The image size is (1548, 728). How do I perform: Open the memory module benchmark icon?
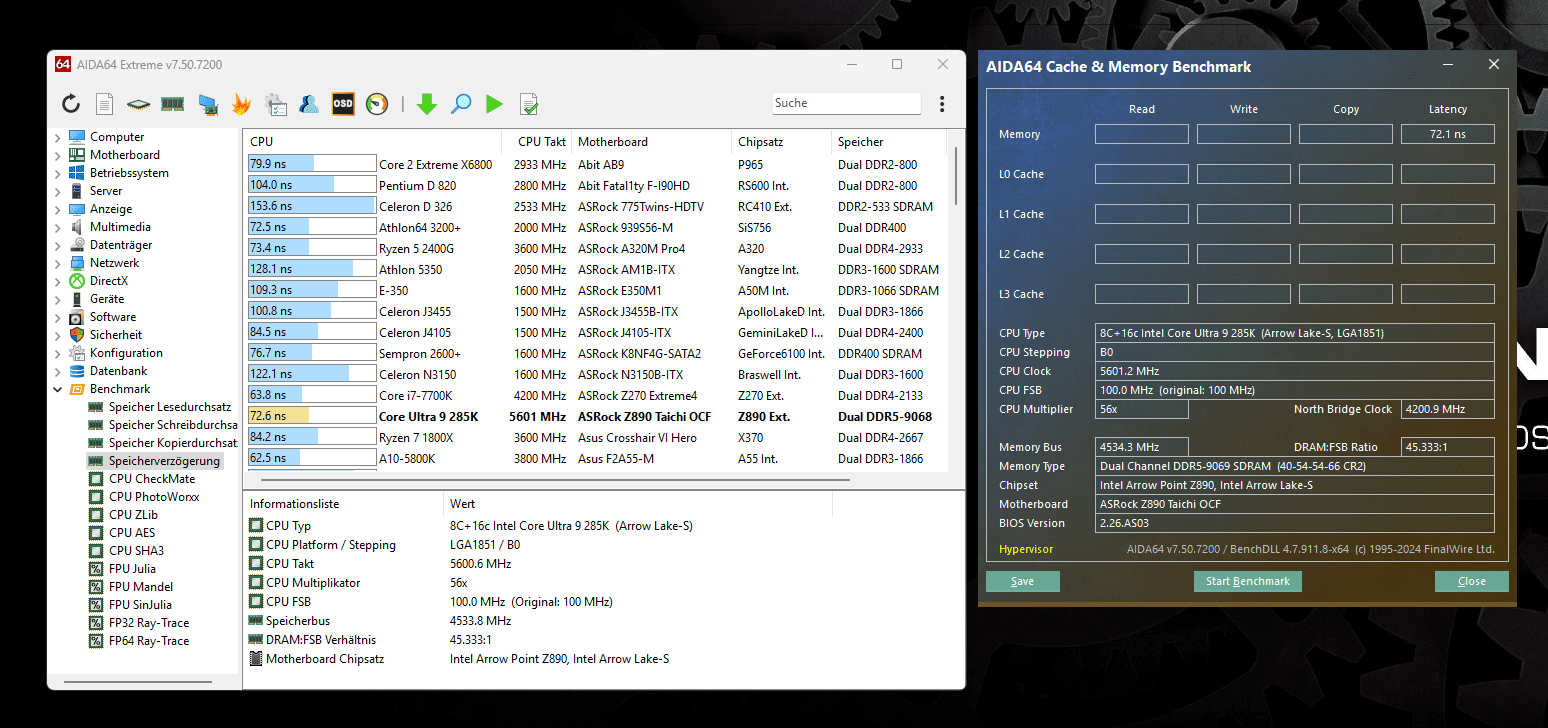173,103
